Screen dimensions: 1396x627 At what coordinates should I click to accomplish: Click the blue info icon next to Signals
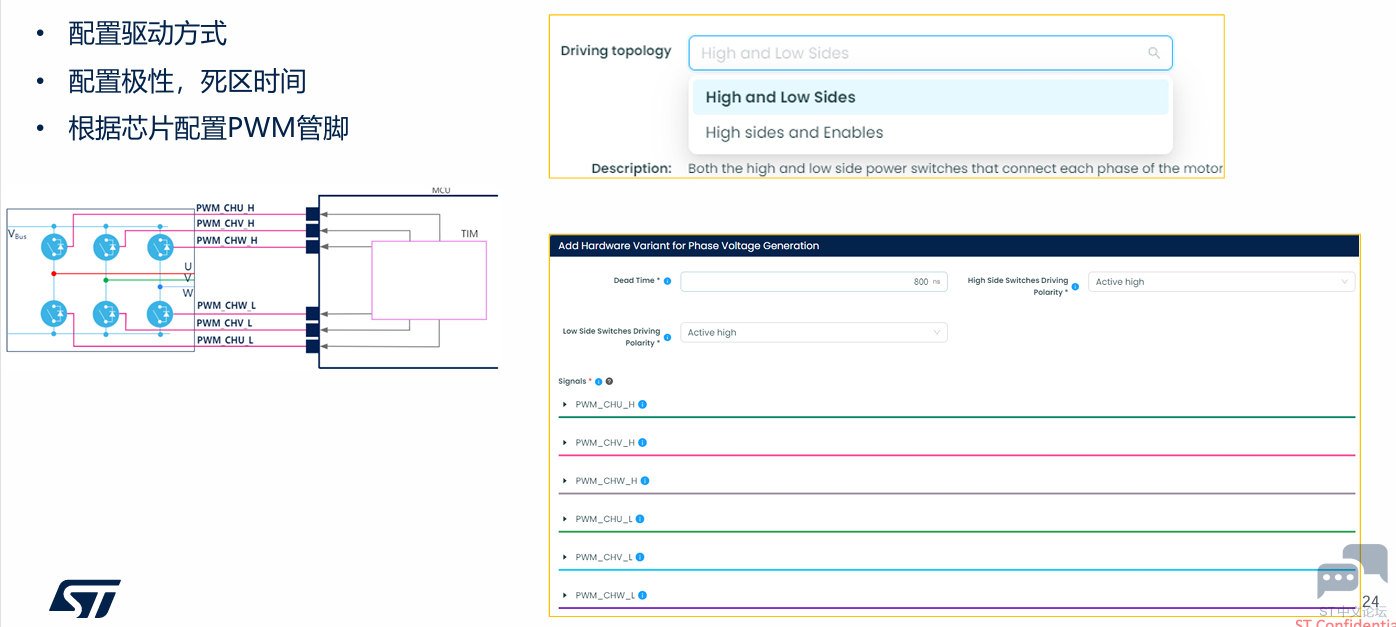(x=598, y=382)
